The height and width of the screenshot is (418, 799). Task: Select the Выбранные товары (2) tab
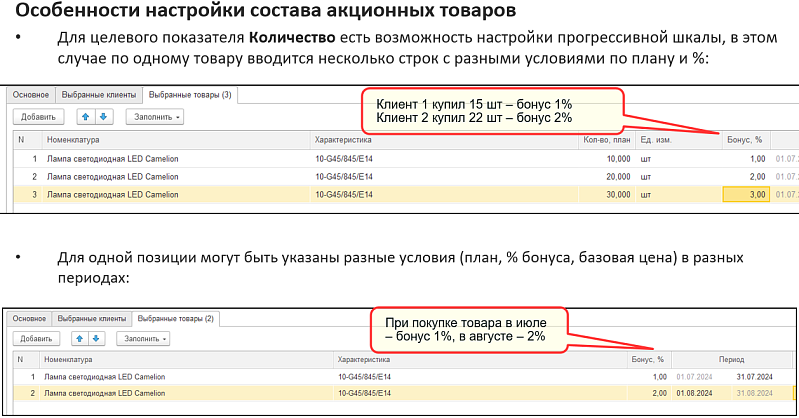(176, 319)
